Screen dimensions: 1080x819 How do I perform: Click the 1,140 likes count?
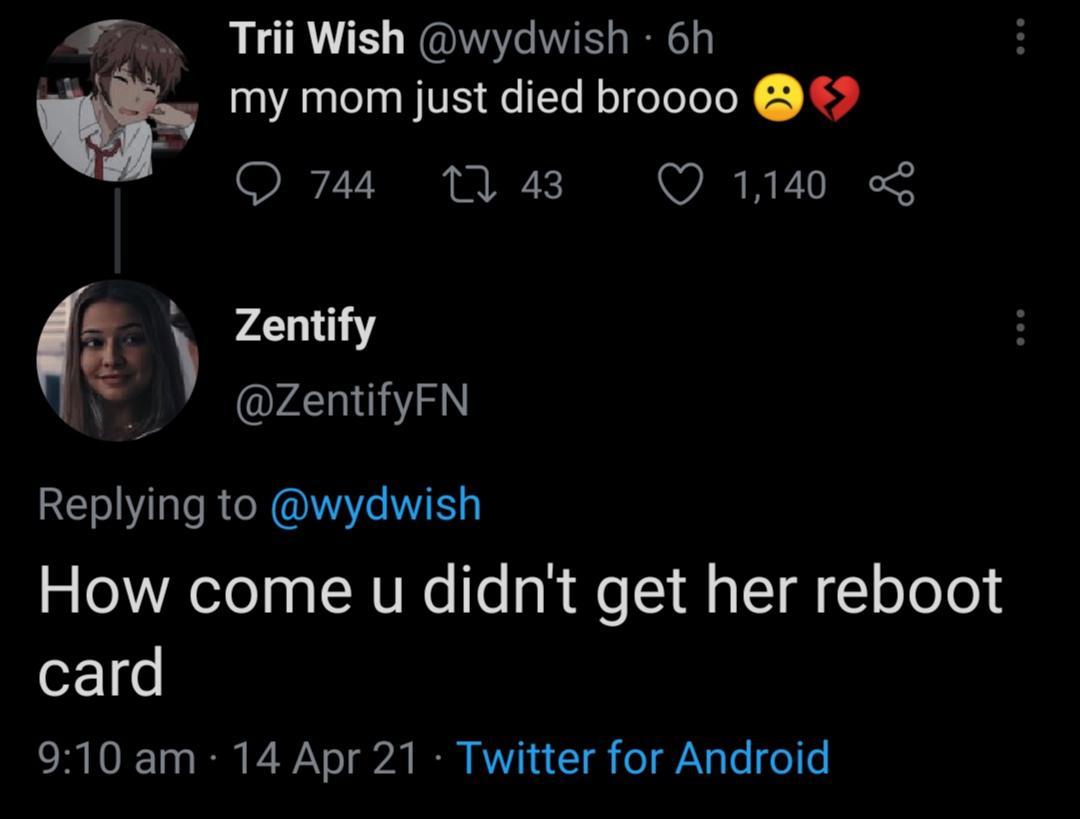779,185
